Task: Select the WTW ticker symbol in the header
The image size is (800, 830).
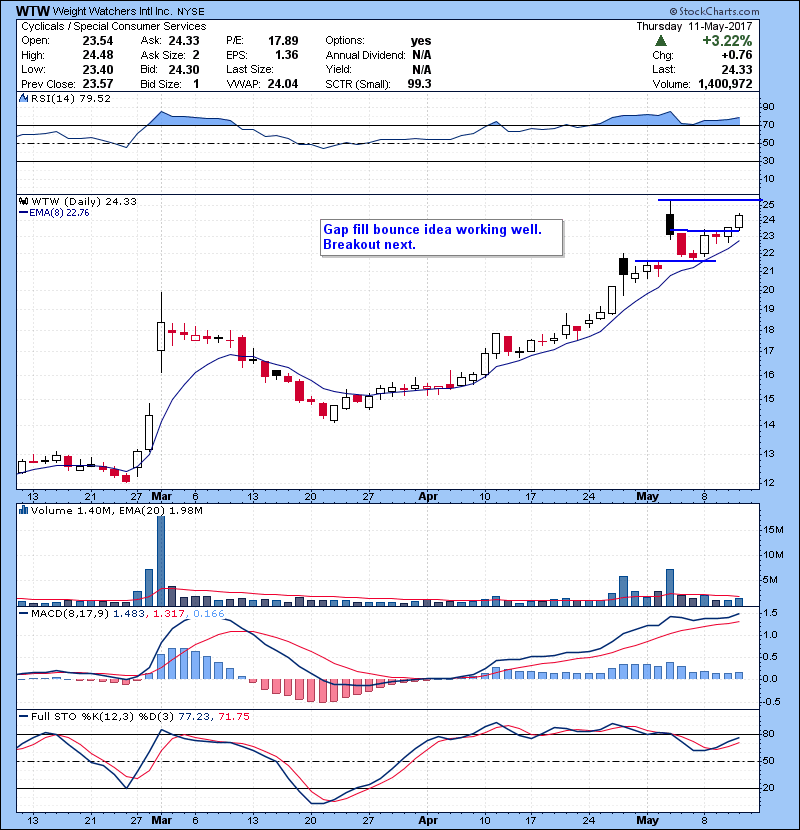Action: [x=33, y=11]
